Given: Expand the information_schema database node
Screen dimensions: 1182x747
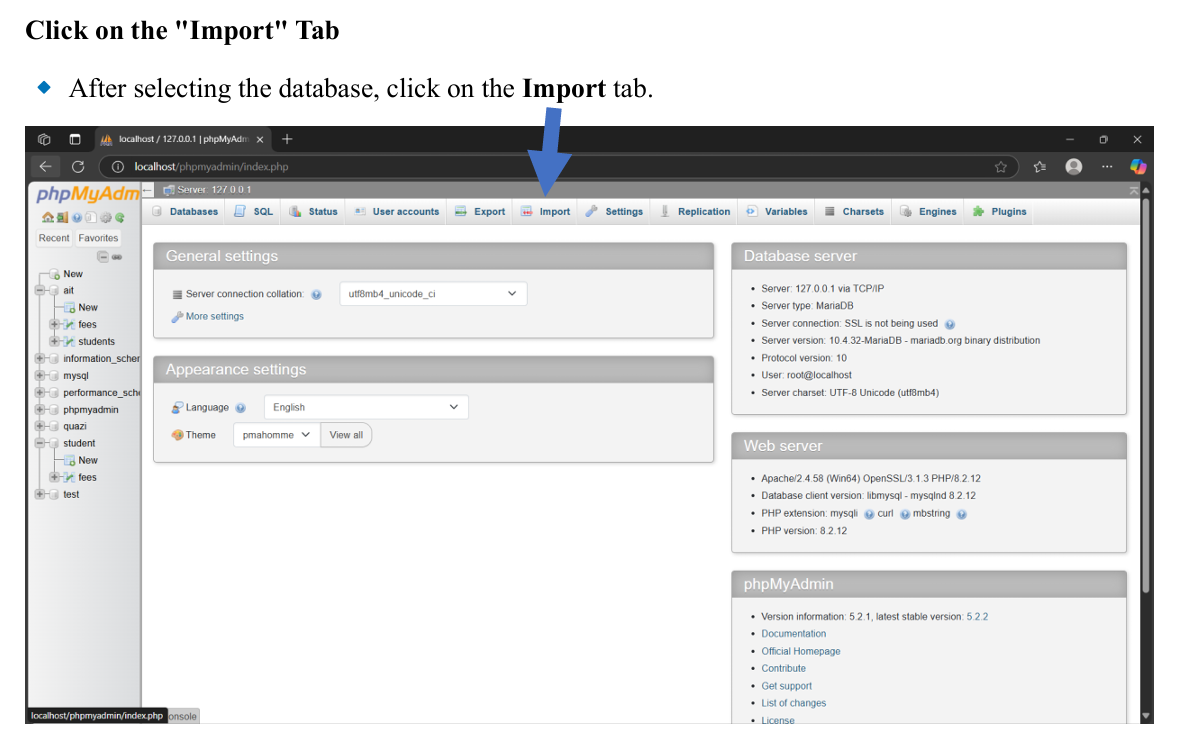Looking at the screenshot, I should [39, 358].
